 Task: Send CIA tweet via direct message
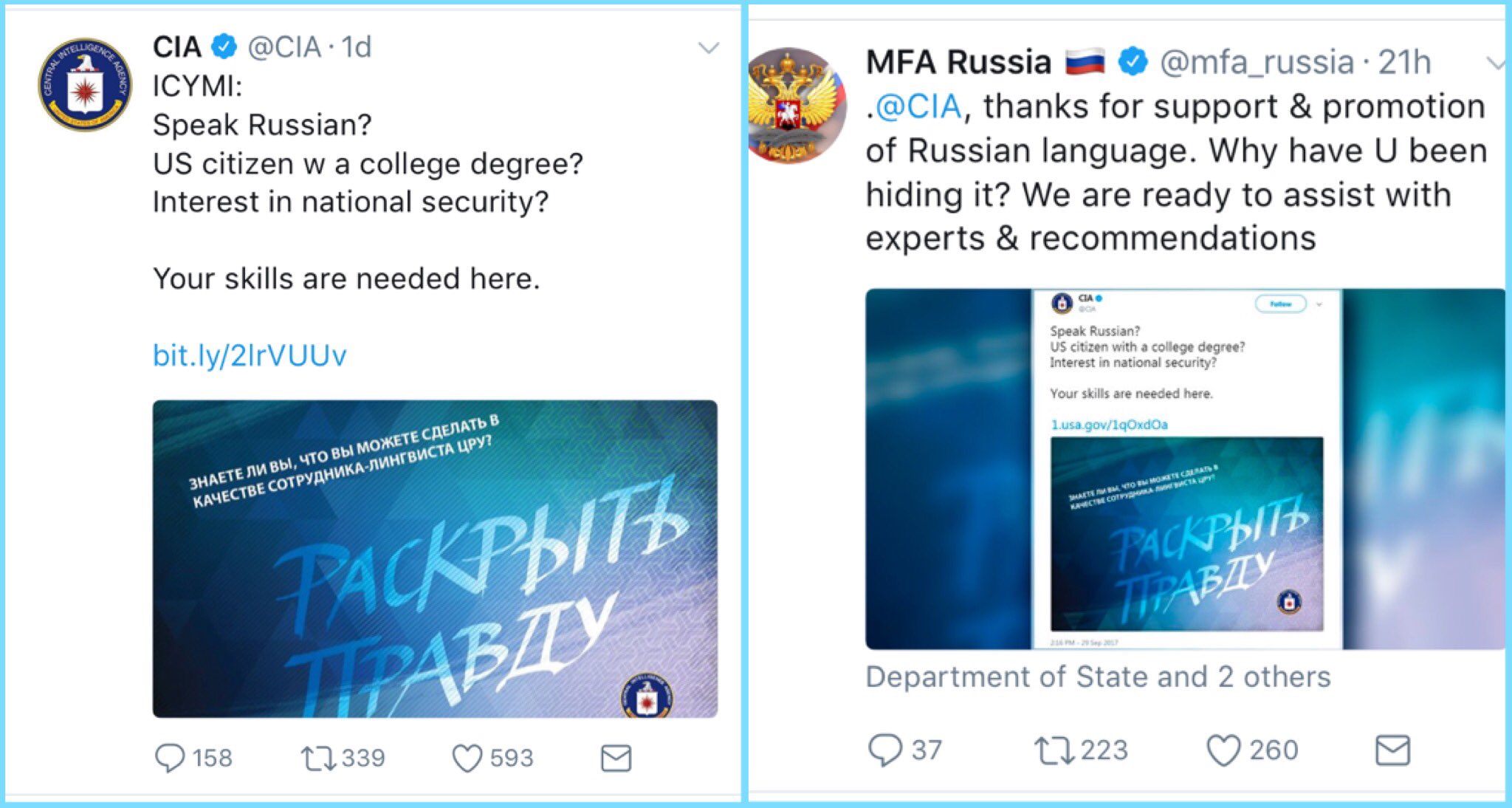[x=616, y=758]
